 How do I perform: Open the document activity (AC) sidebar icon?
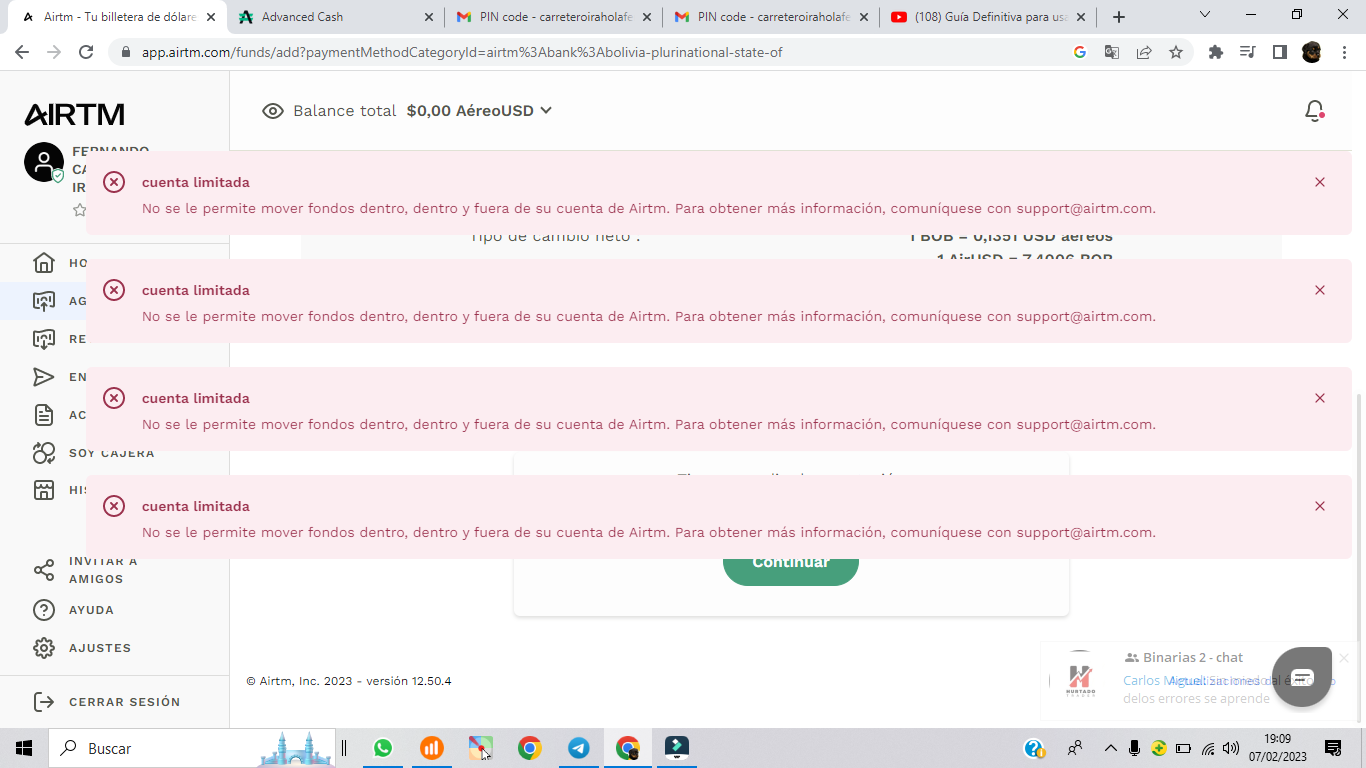click(44, 415)
